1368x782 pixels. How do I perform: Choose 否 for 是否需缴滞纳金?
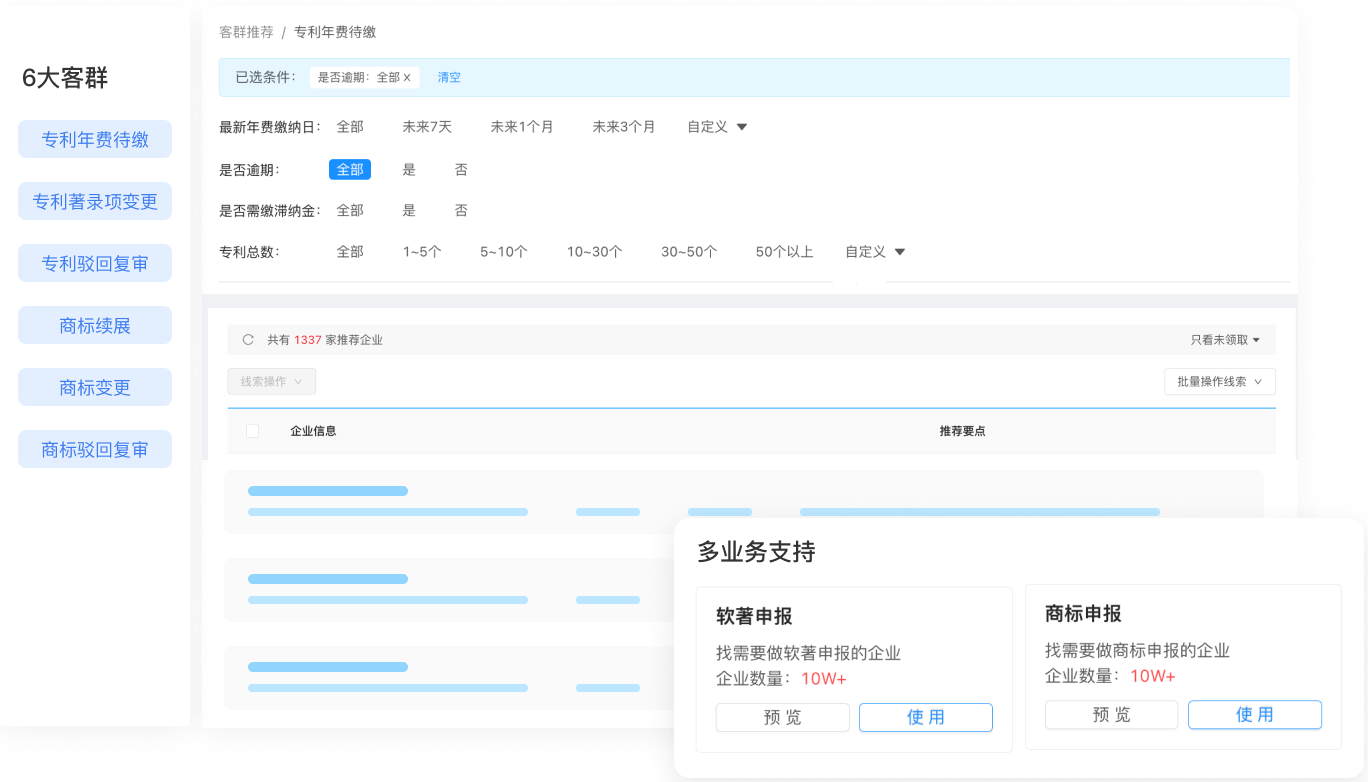(x=461, y=211)
